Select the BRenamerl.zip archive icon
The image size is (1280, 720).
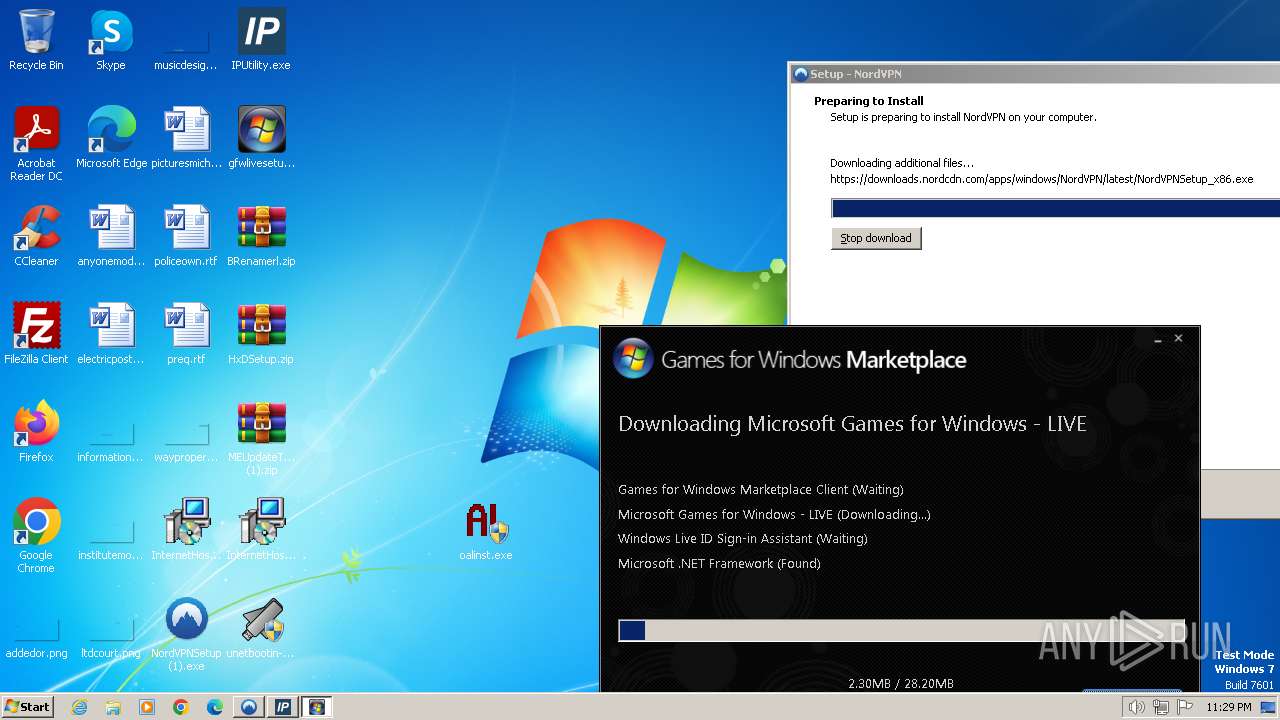[x=261, y=236]
